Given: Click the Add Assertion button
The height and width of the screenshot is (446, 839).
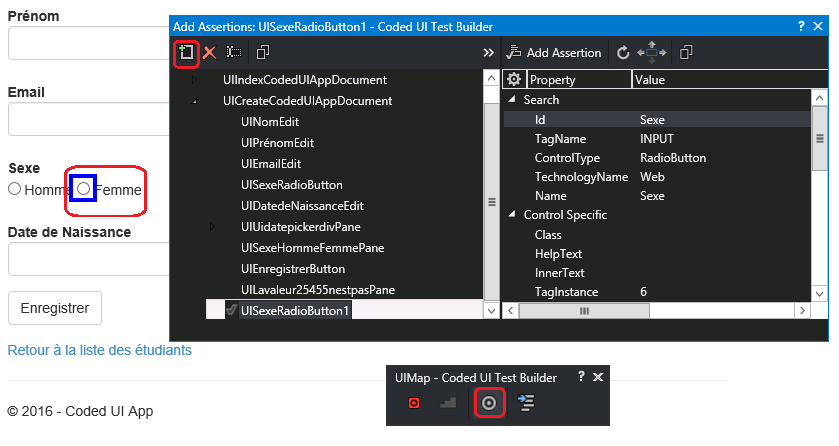Looking at the screenshot, I should pyautogui.click(x=554, y=52).
